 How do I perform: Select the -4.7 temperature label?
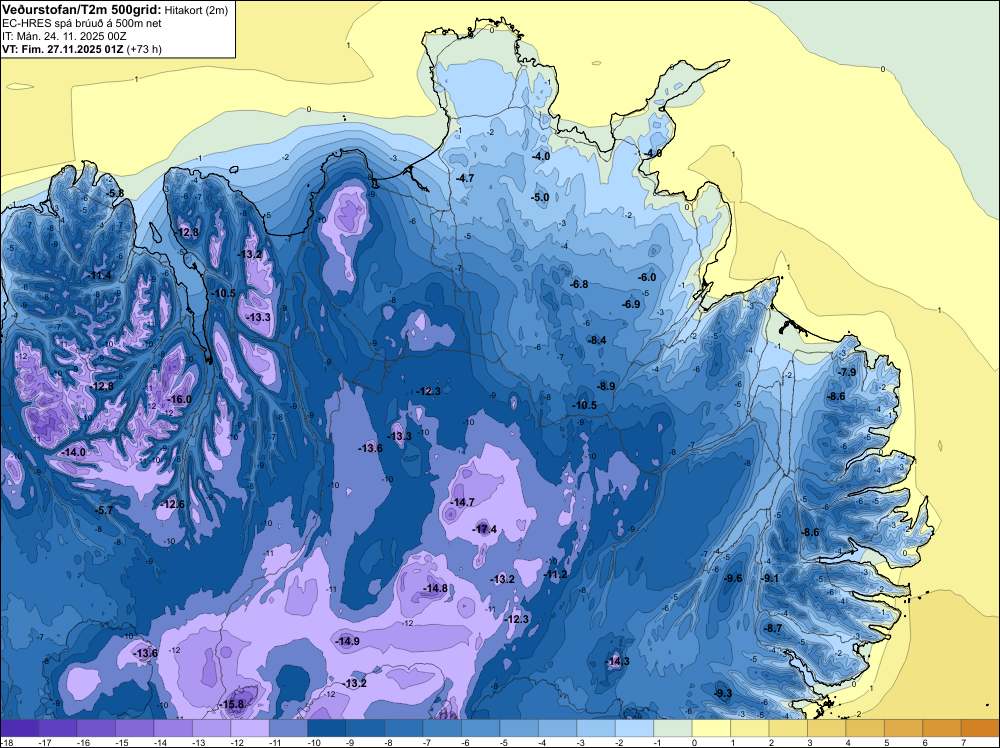pos(465,179)
